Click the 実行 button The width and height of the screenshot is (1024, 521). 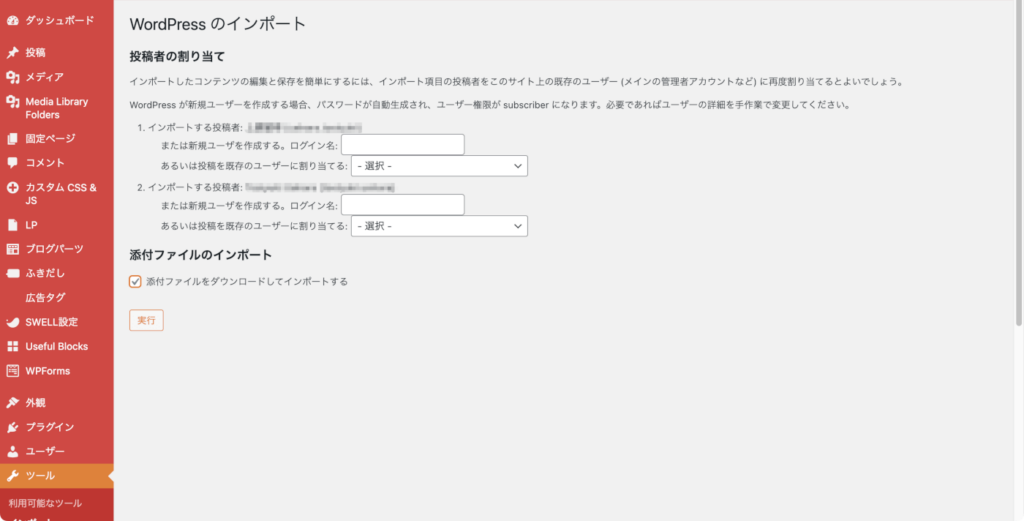(x=146, y=321)
